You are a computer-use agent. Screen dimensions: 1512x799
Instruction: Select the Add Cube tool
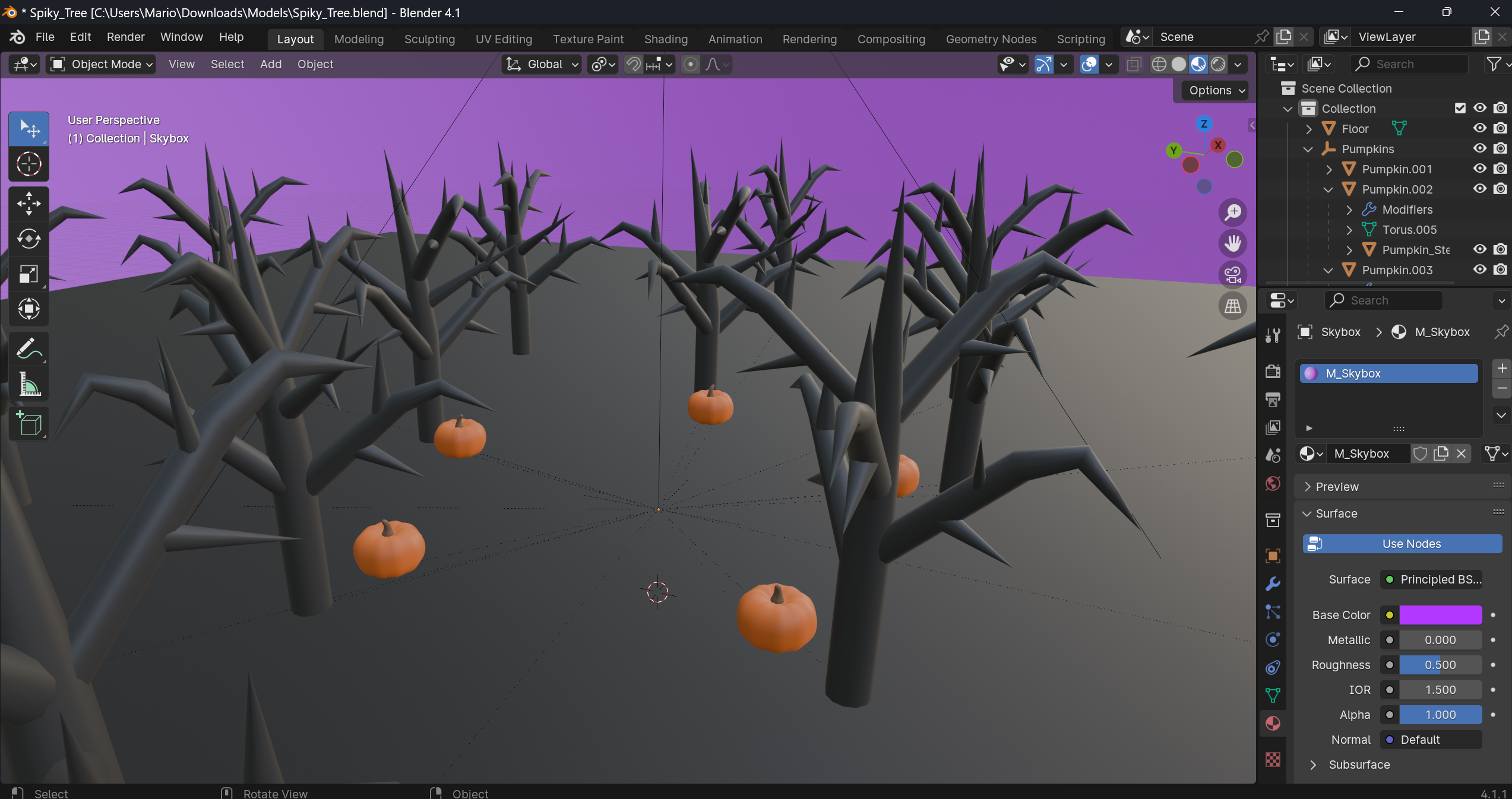[29, 424]
